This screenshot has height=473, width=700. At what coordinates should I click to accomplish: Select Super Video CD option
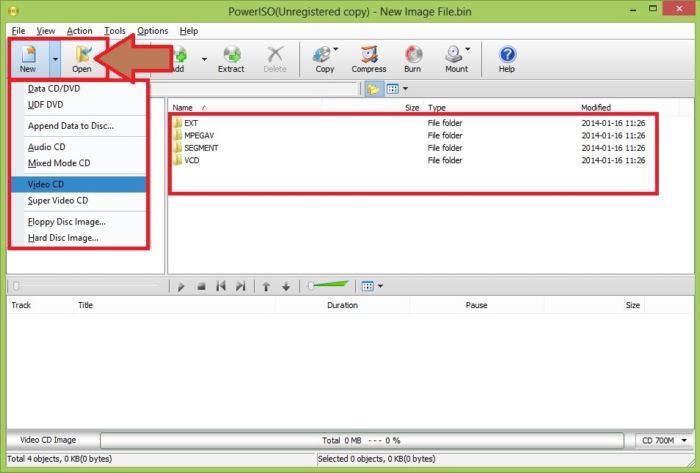point(79,200)
